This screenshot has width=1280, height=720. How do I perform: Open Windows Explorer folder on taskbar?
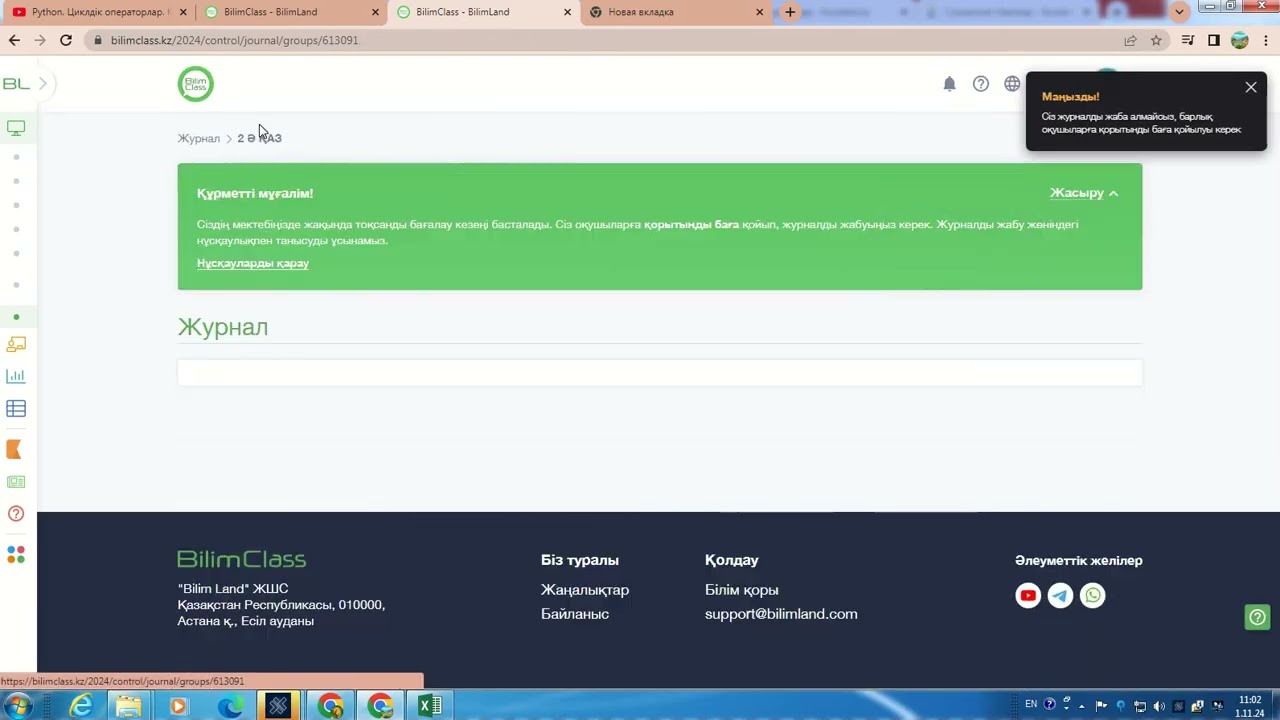coord(129,706)
